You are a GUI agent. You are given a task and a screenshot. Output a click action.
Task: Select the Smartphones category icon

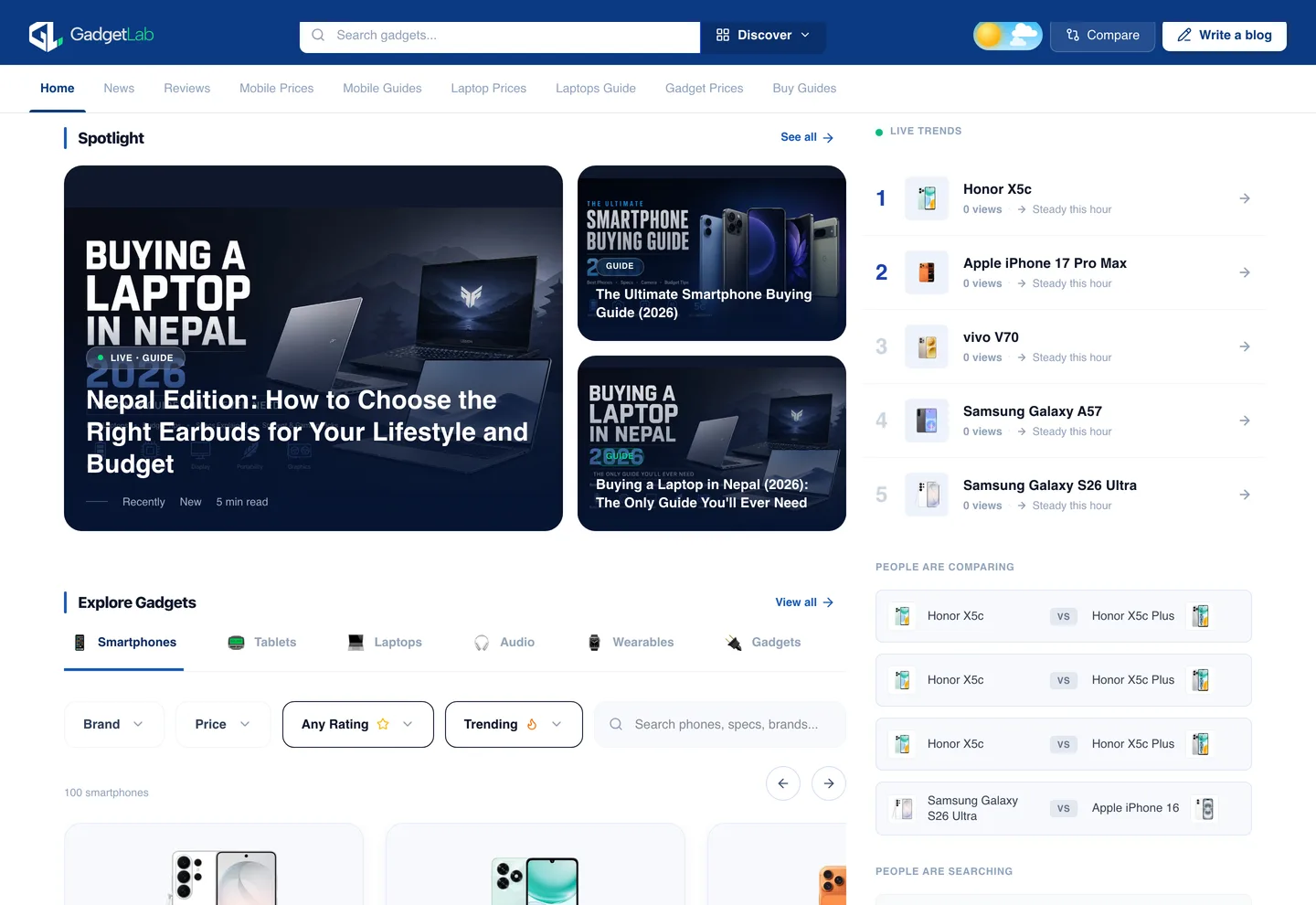(80, 643)
